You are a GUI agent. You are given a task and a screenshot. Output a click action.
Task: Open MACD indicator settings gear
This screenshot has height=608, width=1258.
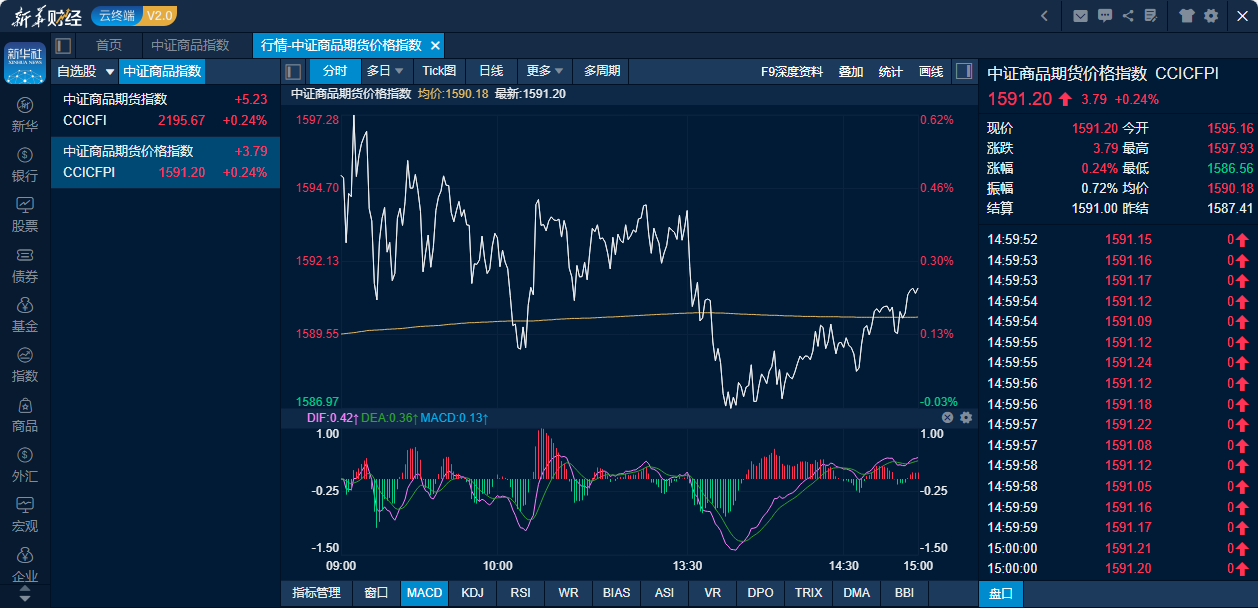coord(966,417)
